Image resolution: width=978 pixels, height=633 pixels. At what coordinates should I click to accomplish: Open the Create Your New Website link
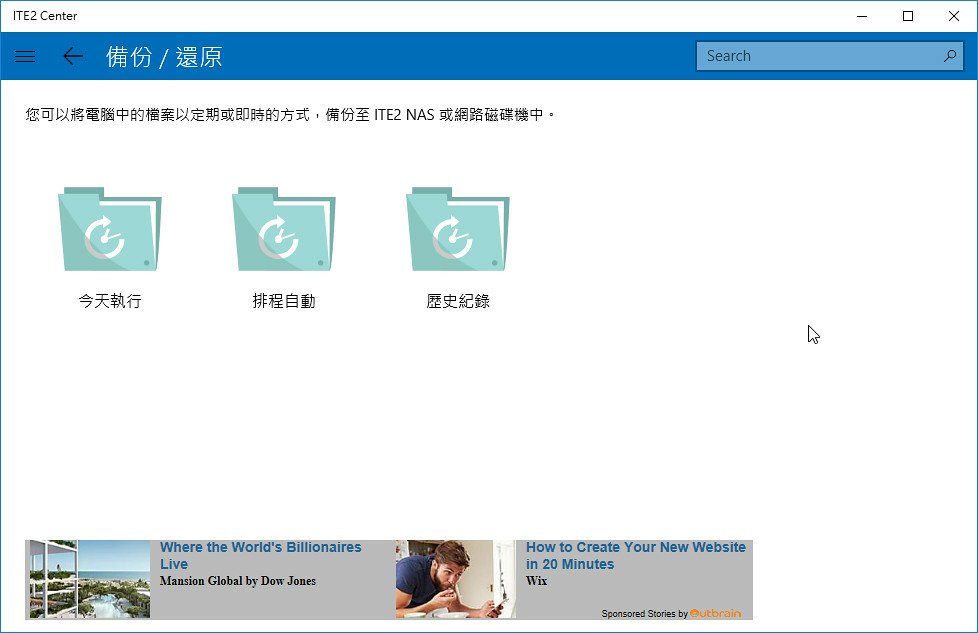point(636,555)
